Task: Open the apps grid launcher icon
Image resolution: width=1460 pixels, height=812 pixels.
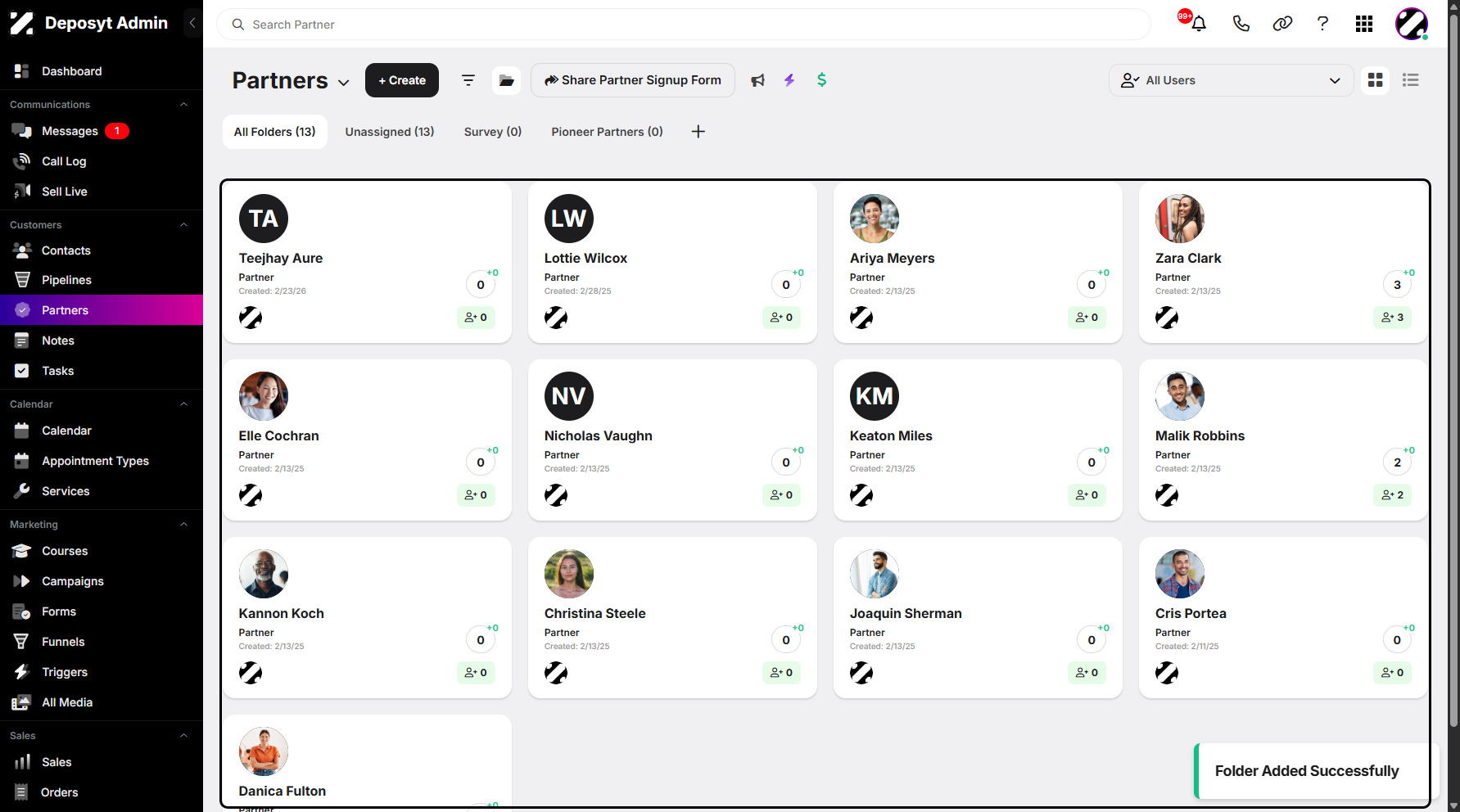Action: [x=1364, y=24]
